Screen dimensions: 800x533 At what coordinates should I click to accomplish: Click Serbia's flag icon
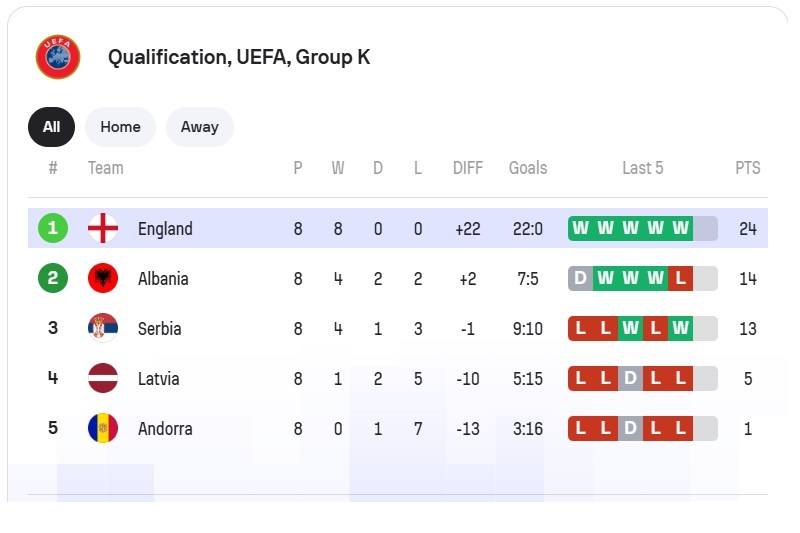[x=103, y=329]
